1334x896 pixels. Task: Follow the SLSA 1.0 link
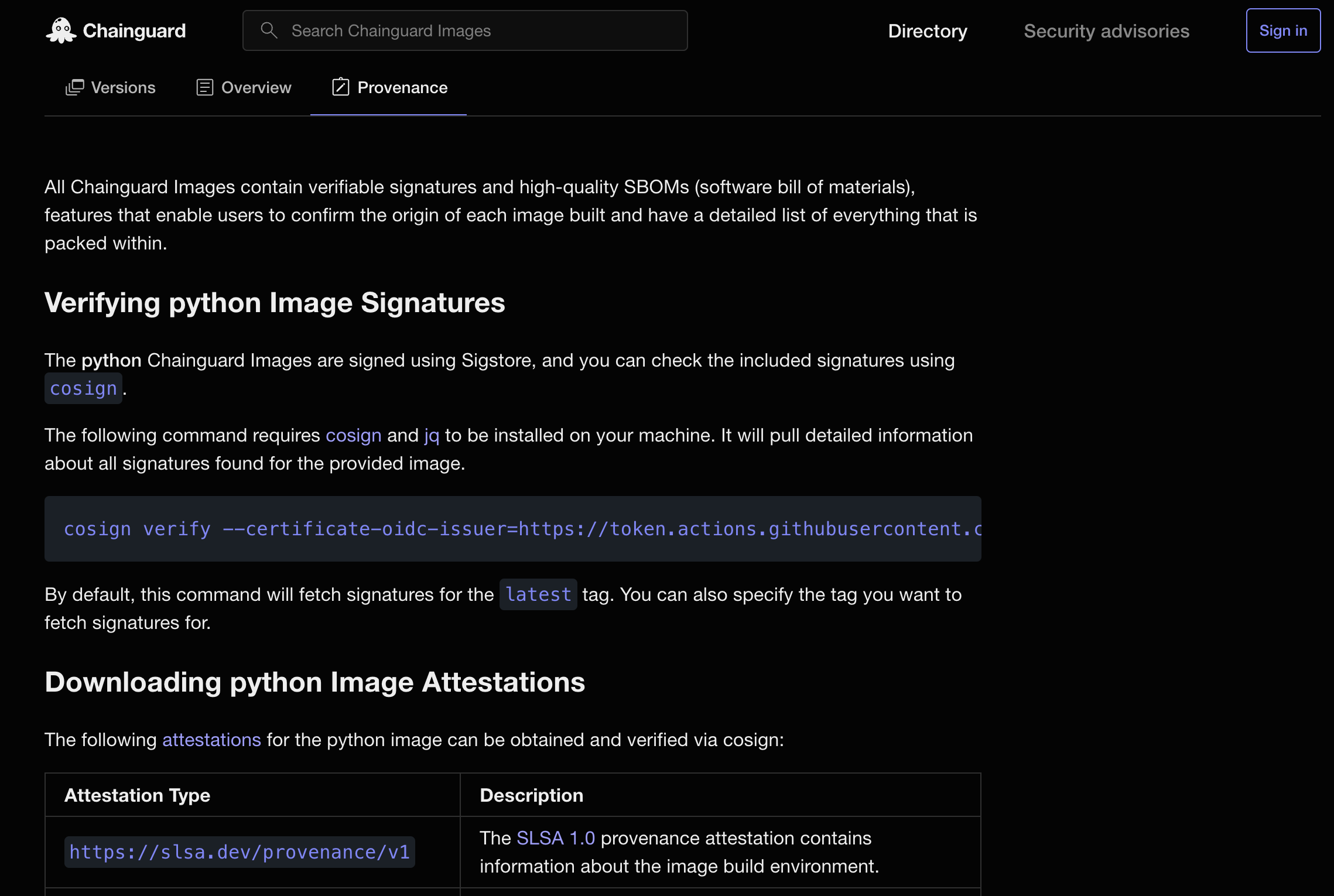tap(556, 838)
